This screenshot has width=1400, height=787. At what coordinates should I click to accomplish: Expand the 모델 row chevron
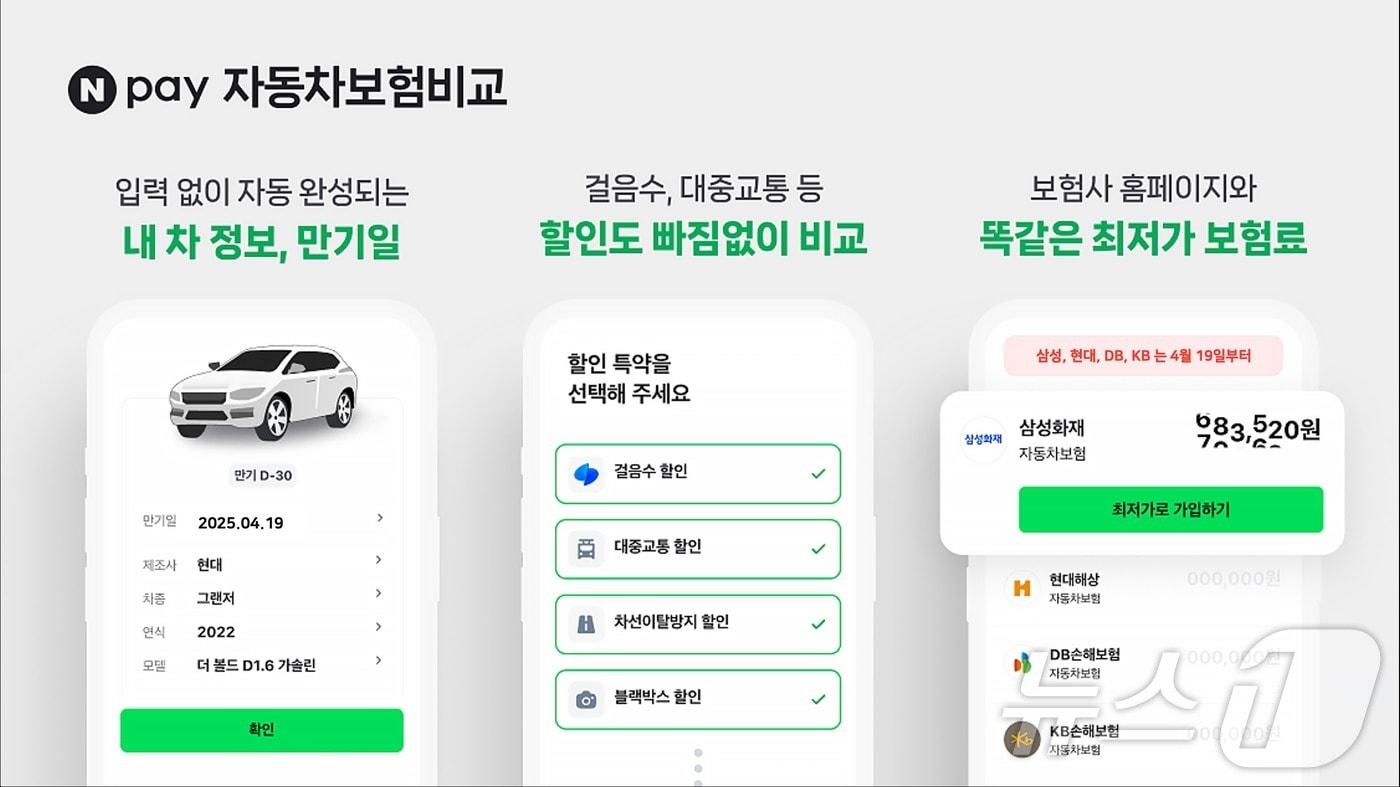point(379,661)
